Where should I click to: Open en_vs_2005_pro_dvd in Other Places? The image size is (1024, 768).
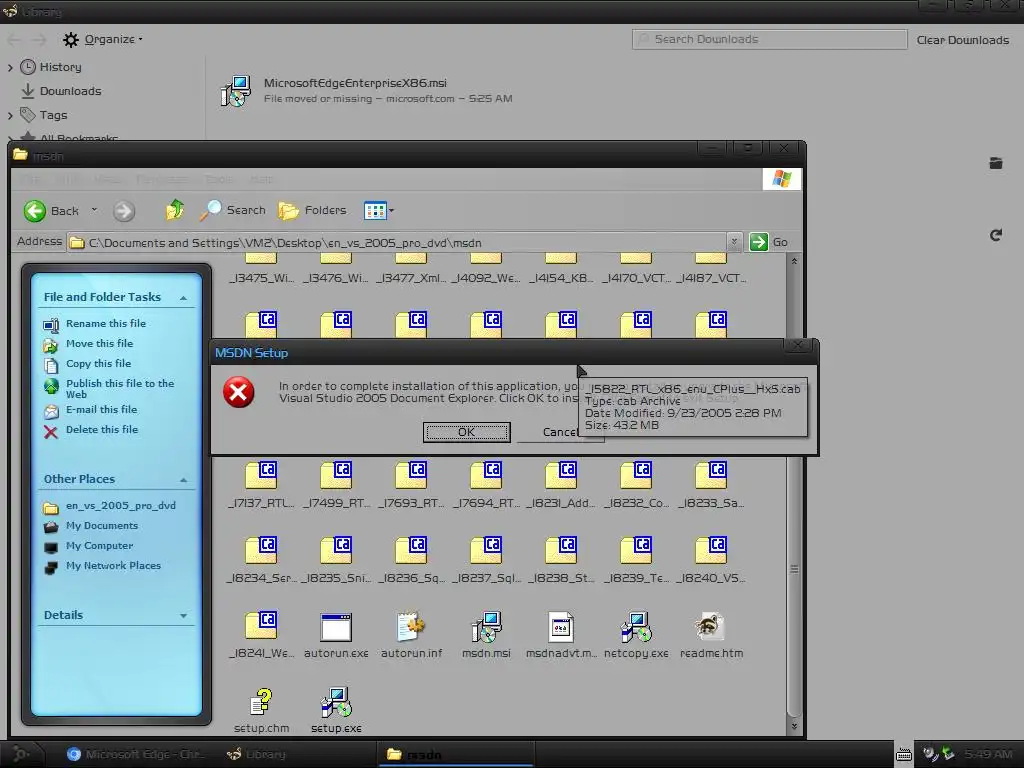121,505
